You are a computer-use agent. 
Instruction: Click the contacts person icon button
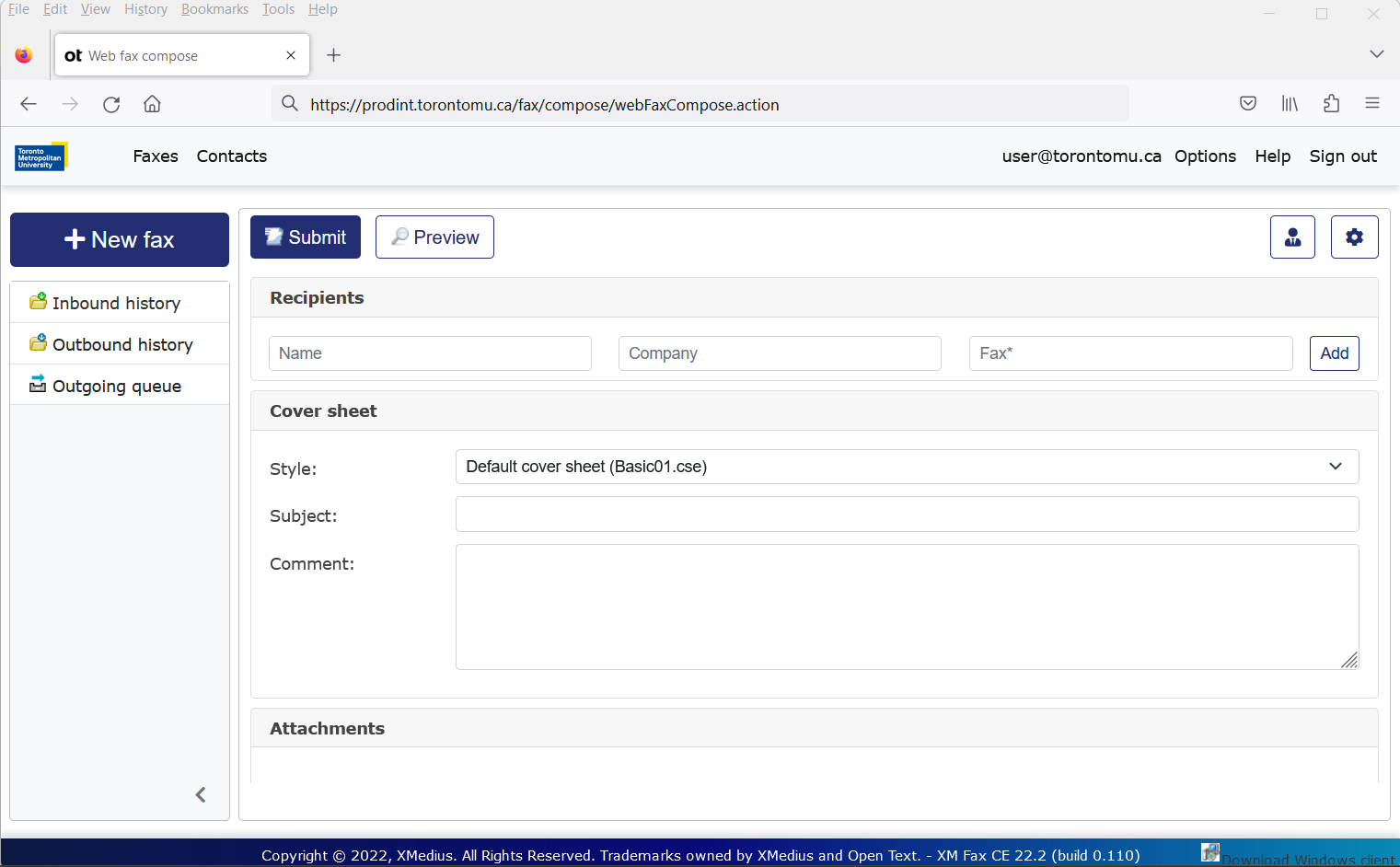pos(1292,237)
